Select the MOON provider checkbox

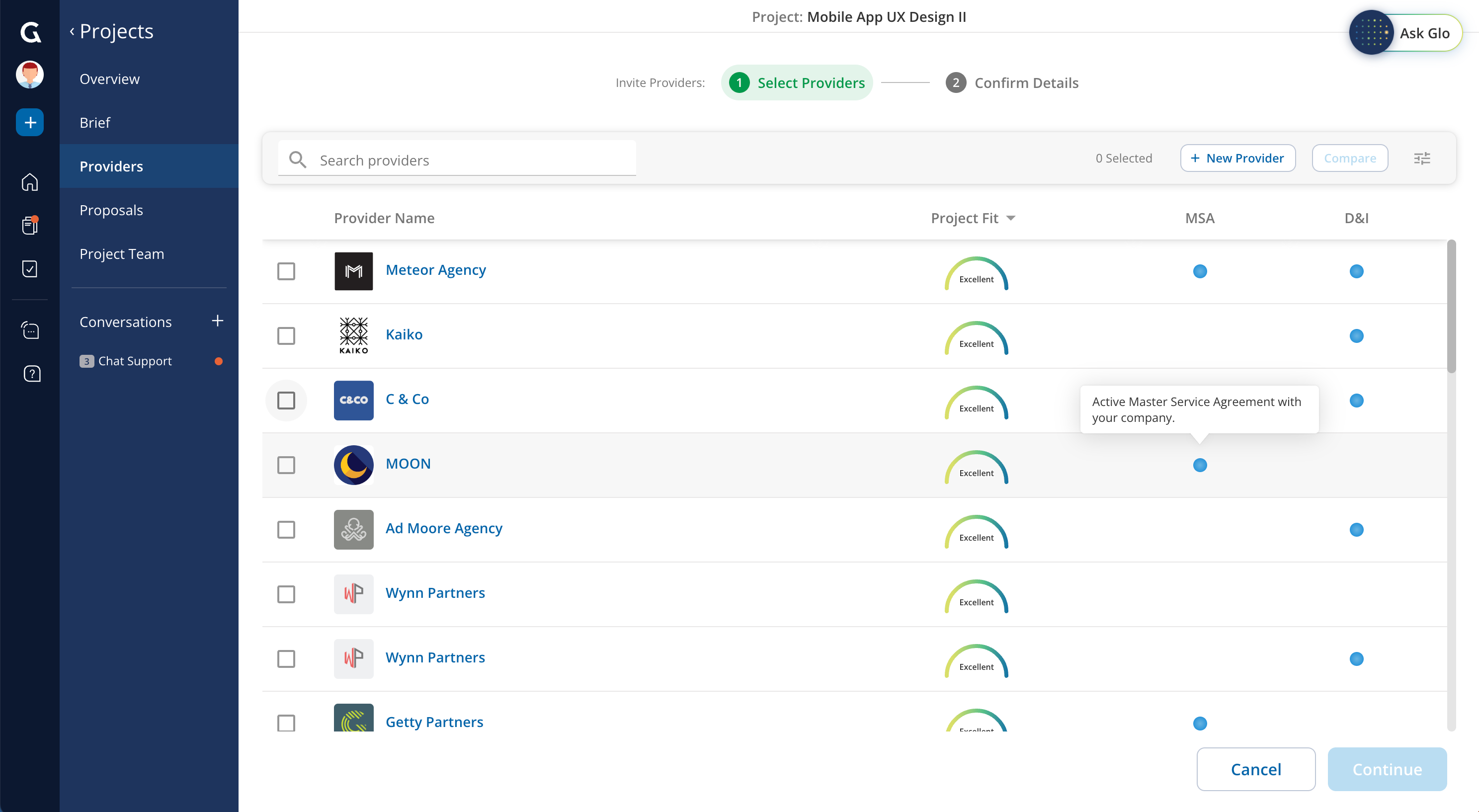(x=286, y=465)
